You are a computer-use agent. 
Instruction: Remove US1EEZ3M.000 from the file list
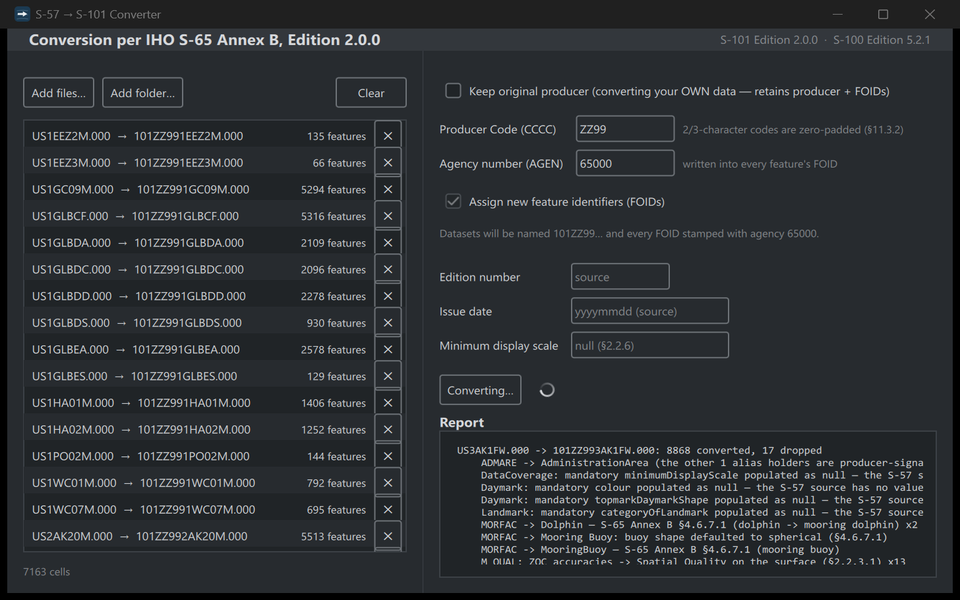tap(388, 163)
